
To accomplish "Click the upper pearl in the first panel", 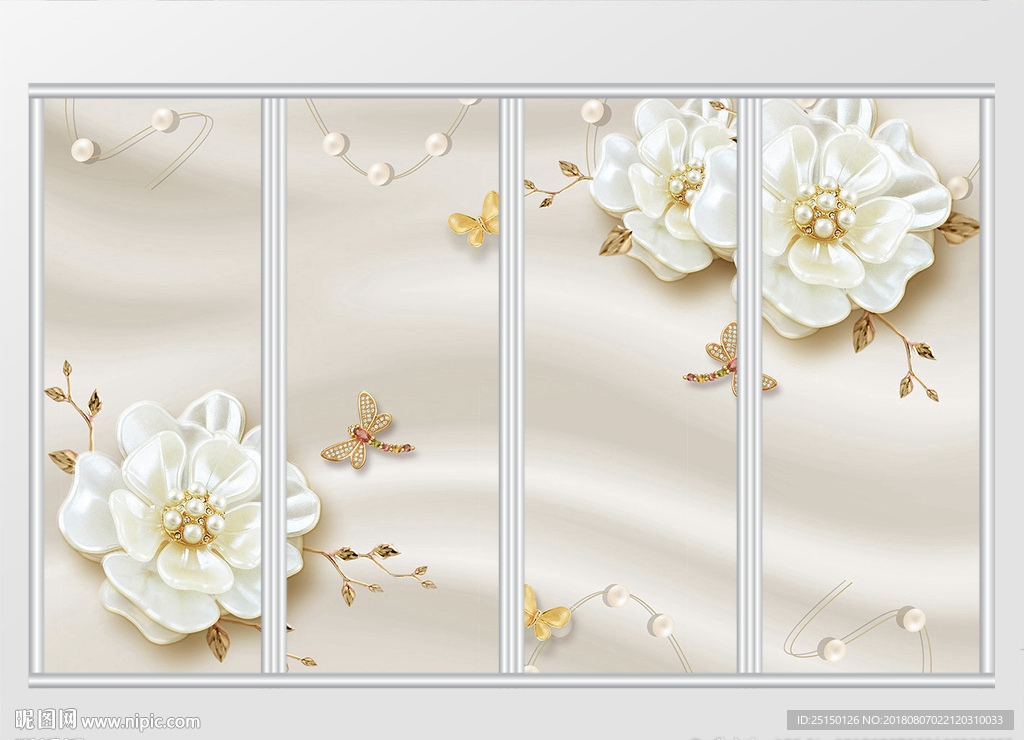I will tap(164, 120).
